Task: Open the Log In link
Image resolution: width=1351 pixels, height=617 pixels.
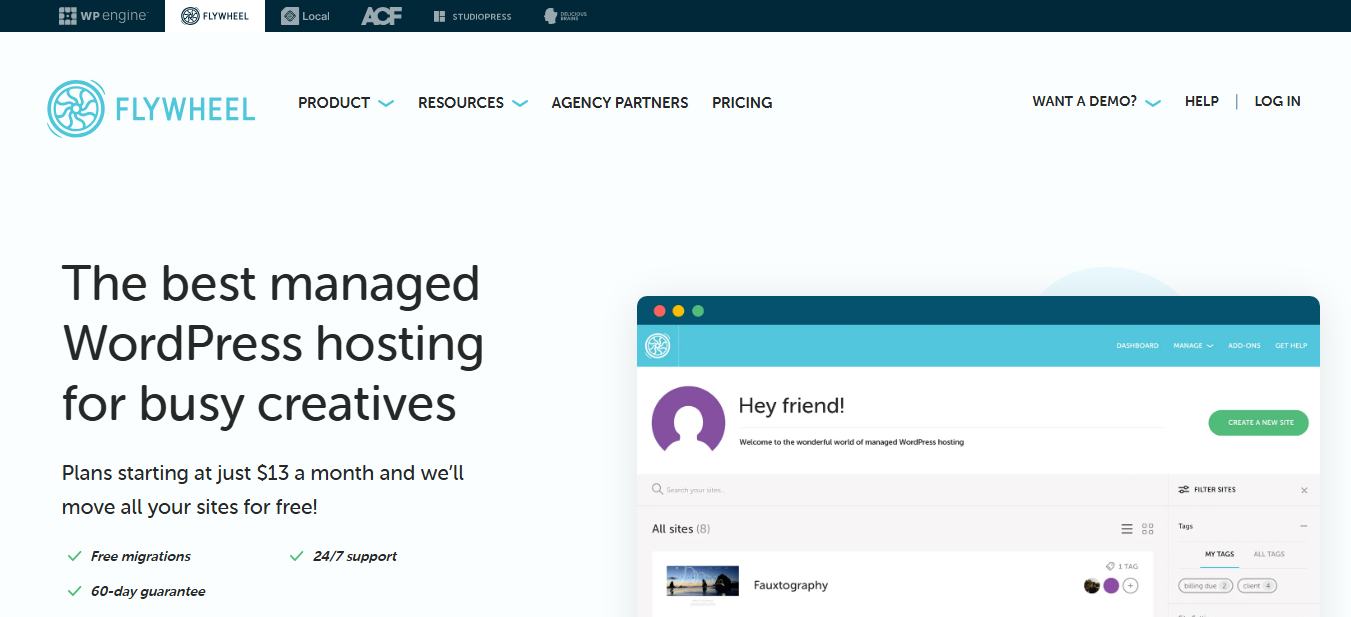Action: click(x=1278, y=101)
